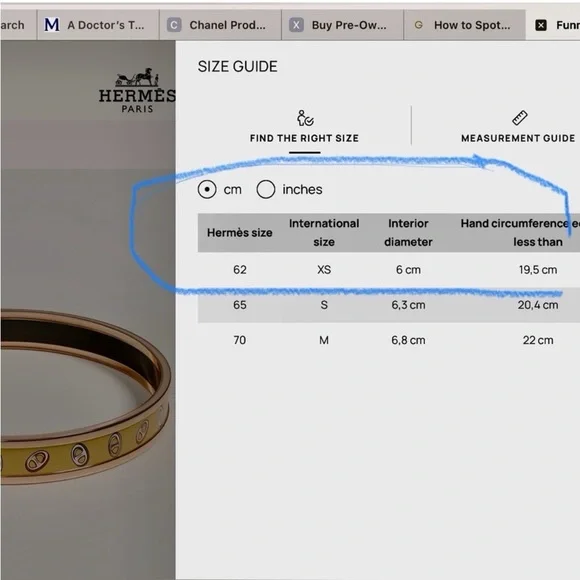580x580 pixels.
Task: Click the International size column header
Action: click(x=324, y=233)
